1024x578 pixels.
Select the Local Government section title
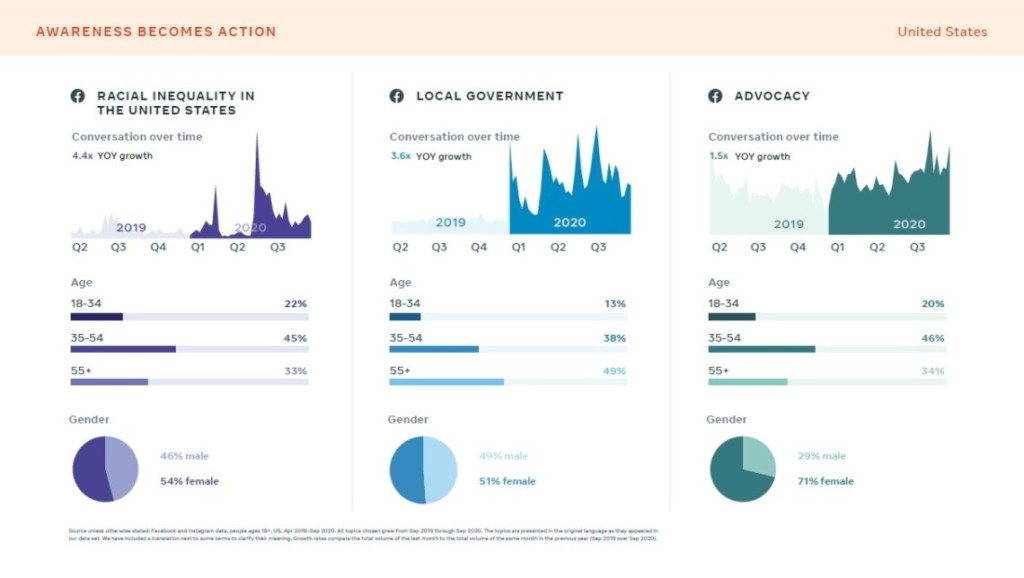pyautogui.click(x=490, y=96)
